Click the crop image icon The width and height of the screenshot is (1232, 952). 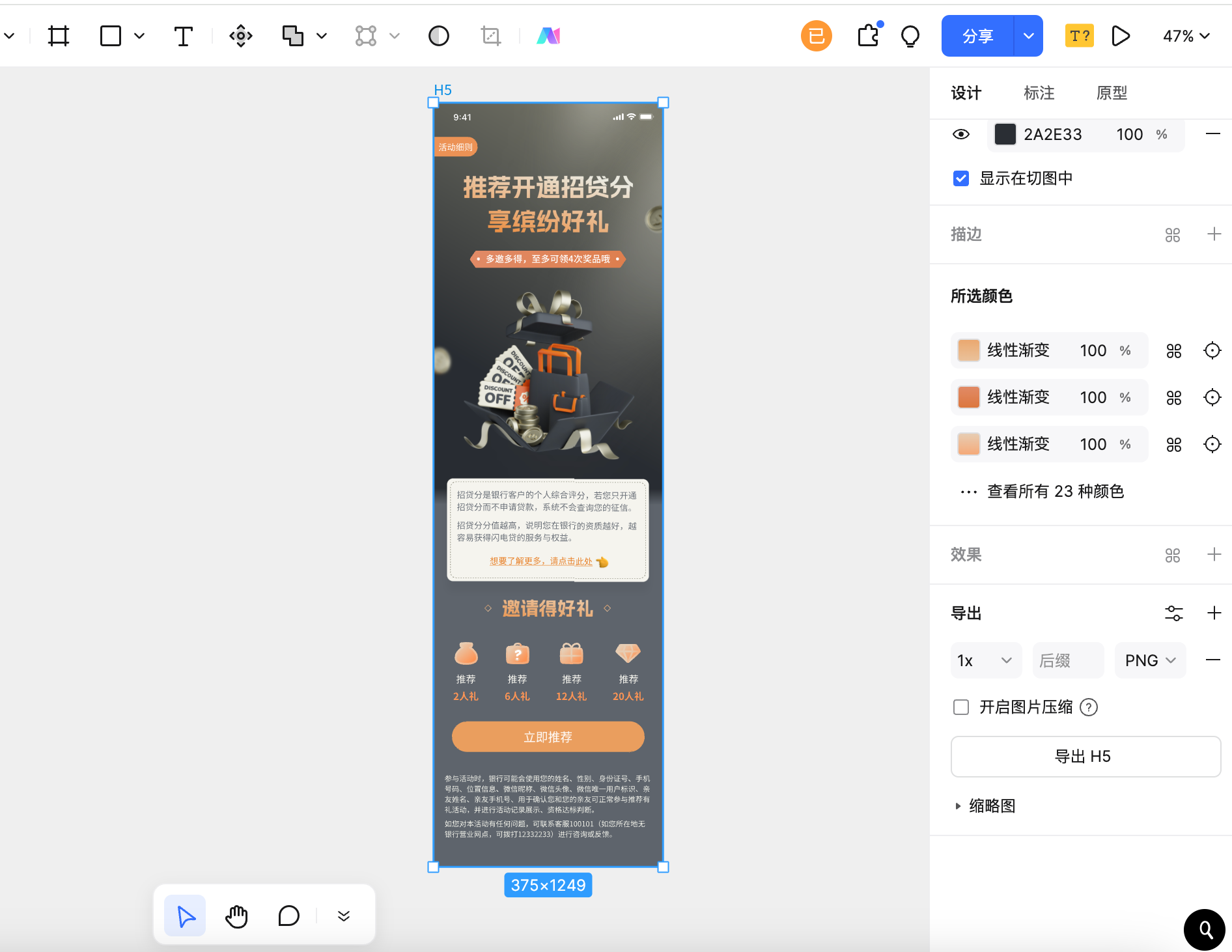click(491, 36)
